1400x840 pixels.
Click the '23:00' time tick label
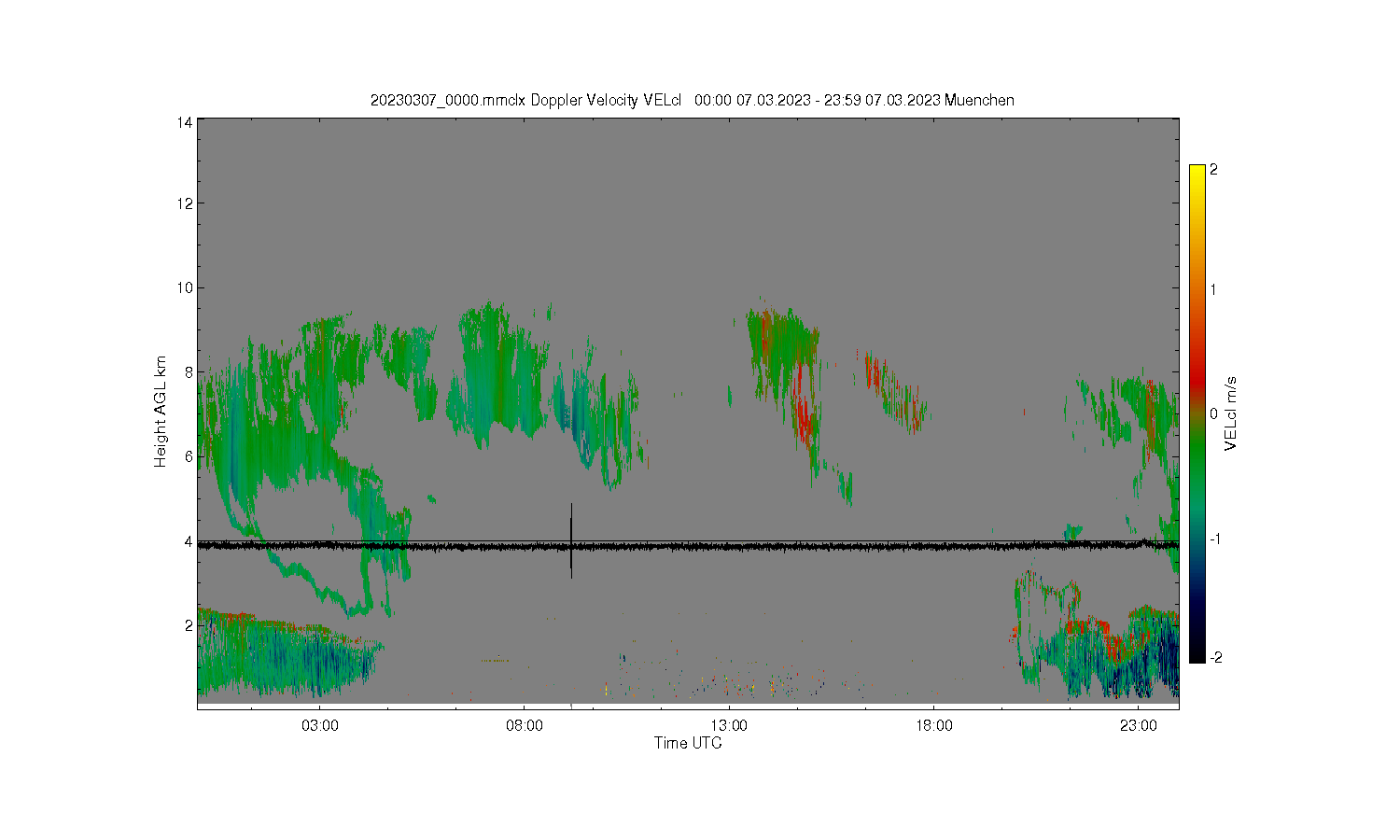(1138, 725)
